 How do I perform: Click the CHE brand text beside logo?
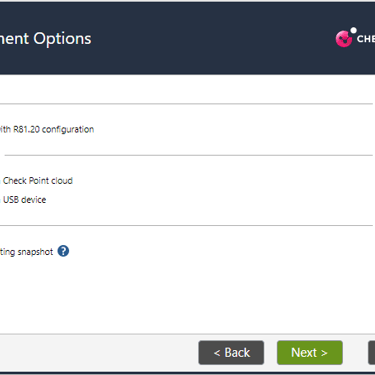pos(366,39)
